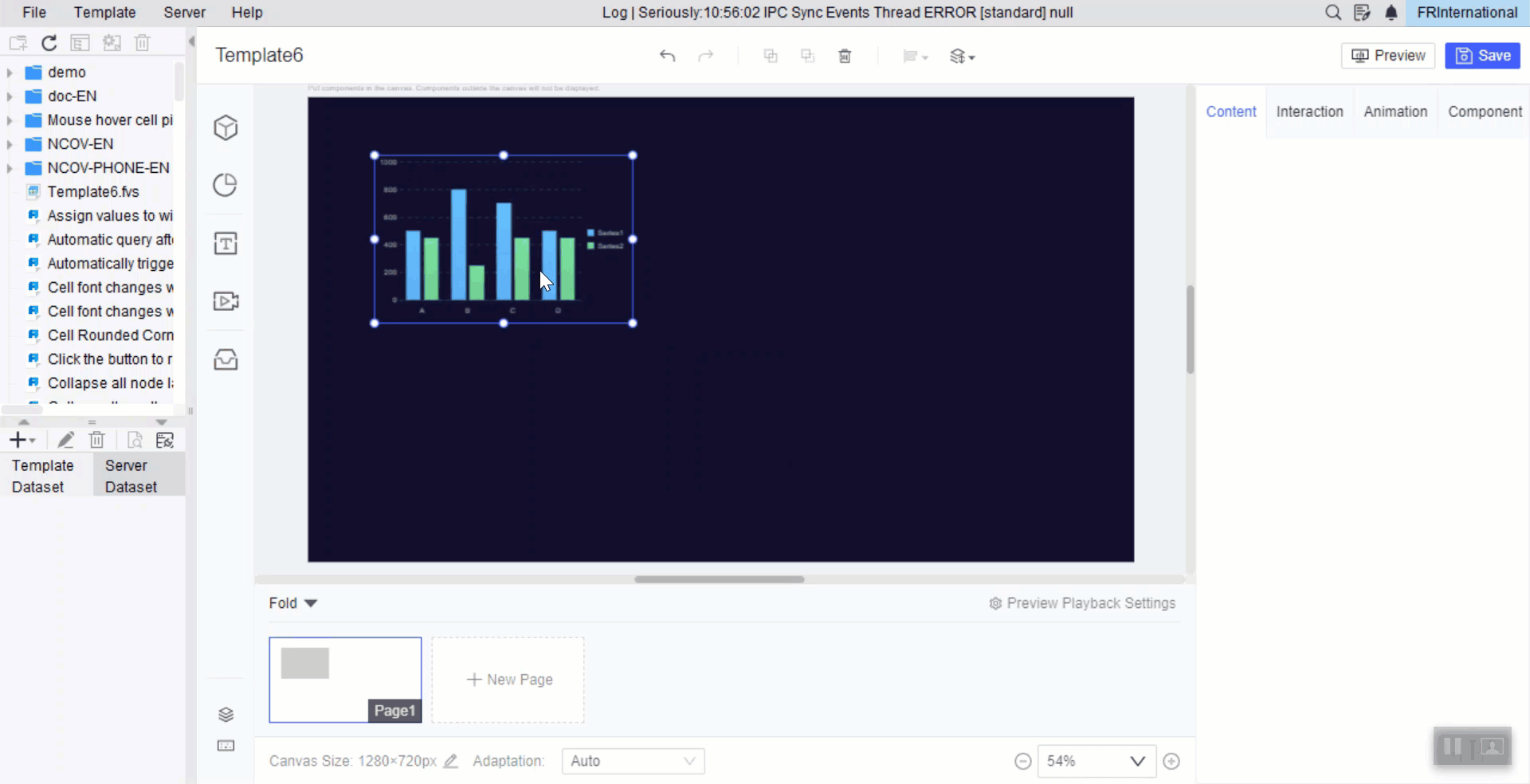Open the Template menu
Viewport: 1530px width, 784px height.
pyautogui.click(x=104, y=13)
